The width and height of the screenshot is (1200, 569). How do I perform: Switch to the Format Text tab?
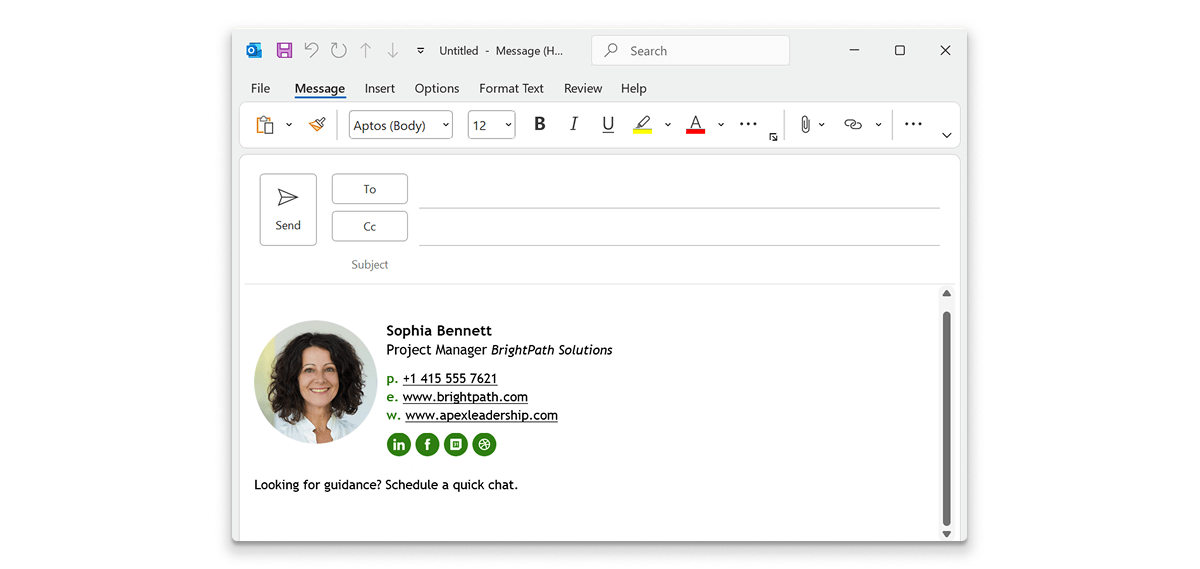[511, 88]
